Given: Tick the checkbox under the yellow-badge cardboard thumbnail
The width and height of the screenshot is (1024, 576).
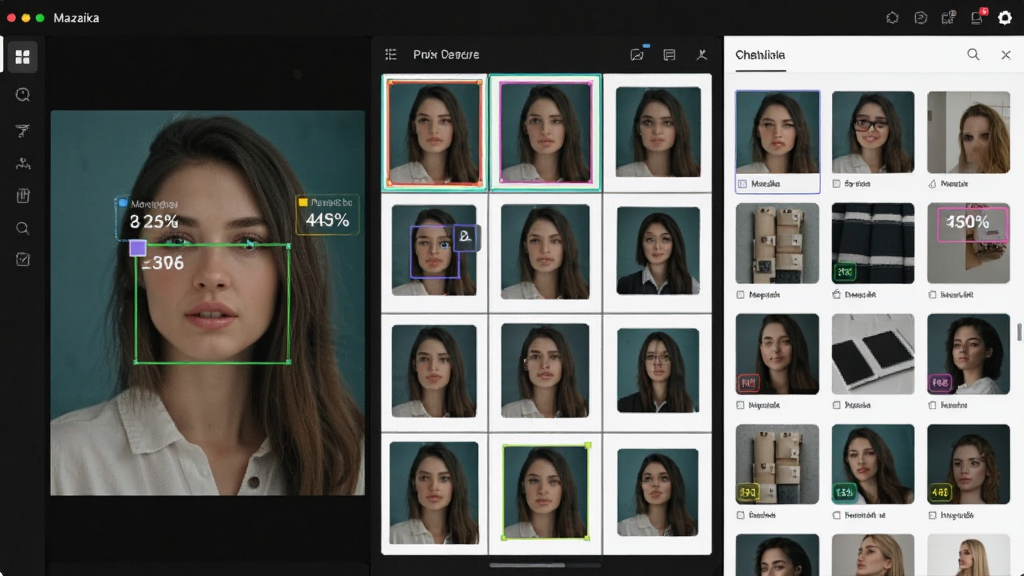Looking at the screenshot, I should tap(741, 515).
